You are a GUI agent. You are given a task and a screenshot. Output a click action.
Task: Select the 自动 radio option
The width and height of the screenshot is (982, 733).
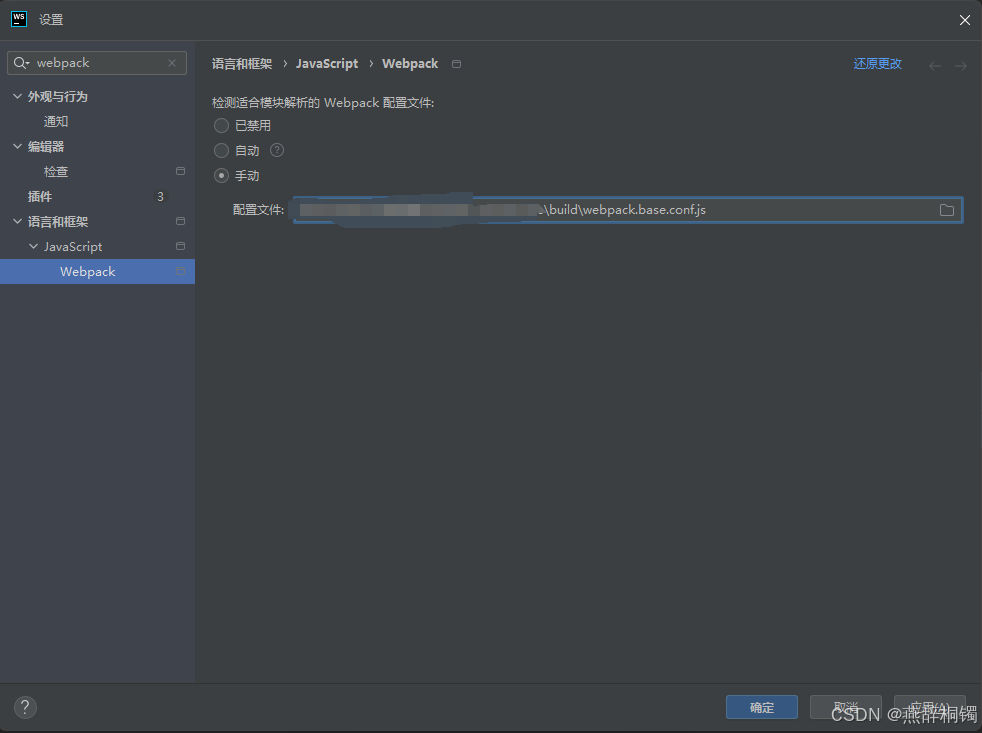point(221,150)
